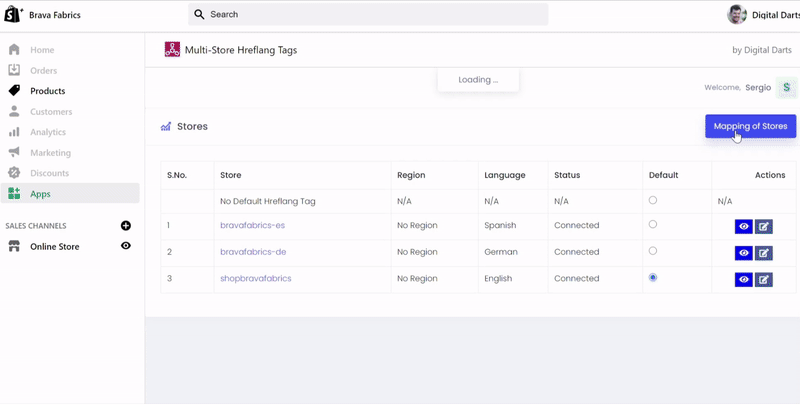Open the shopbravafabrics store link
The height and width of the screenshot is (405, 800).
(256, 278)
